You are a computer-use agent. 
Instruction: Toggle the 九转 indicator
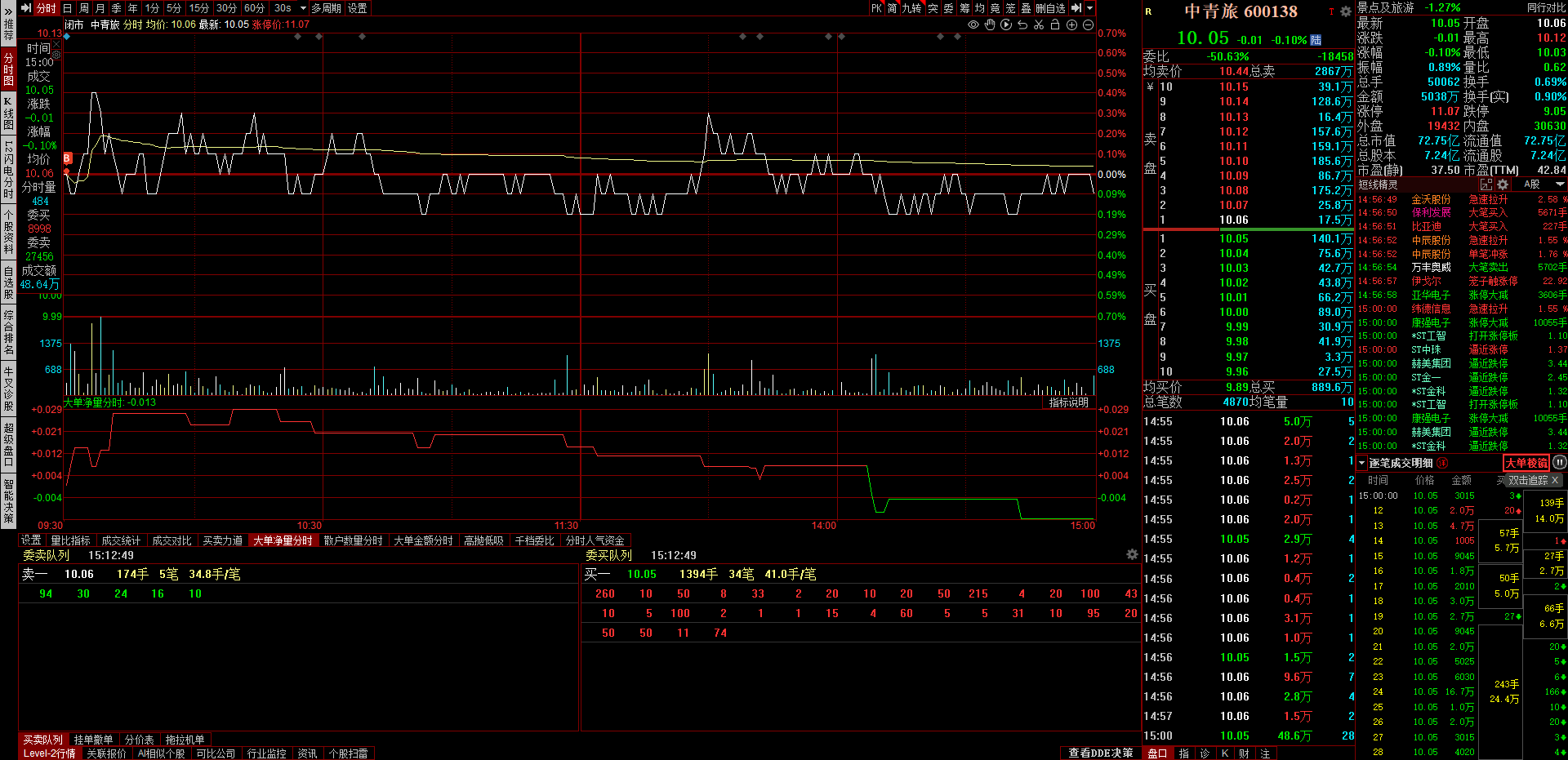pos(911,8)
